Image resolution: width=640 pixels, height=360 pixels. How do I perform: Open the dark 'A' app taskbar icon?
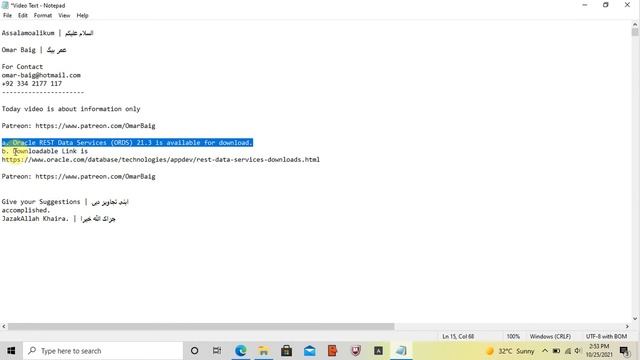[378, 351]
